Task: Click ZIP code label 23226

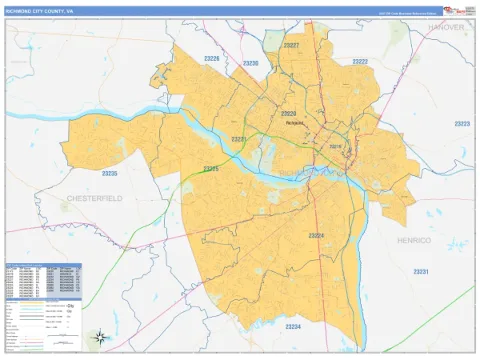Action: [x=212, y=59]
